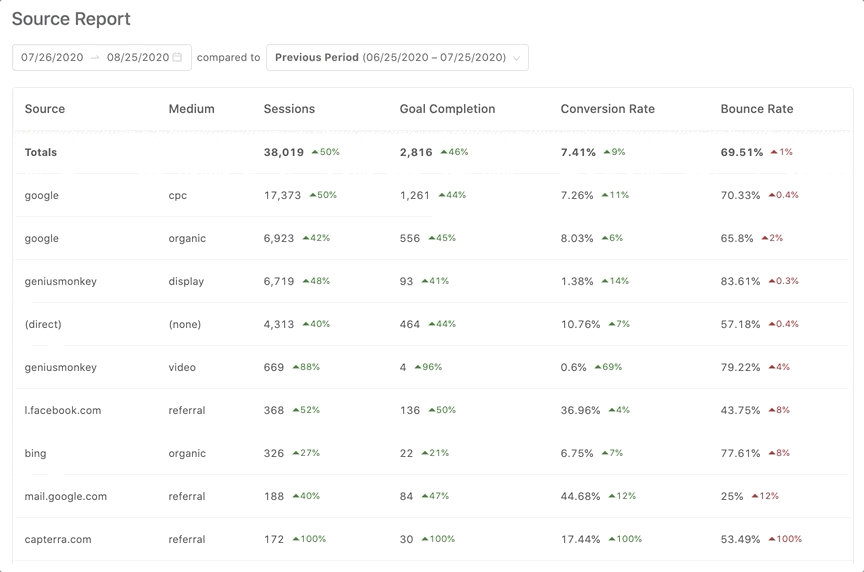Click the arrow between the two dates

(95, 58)
